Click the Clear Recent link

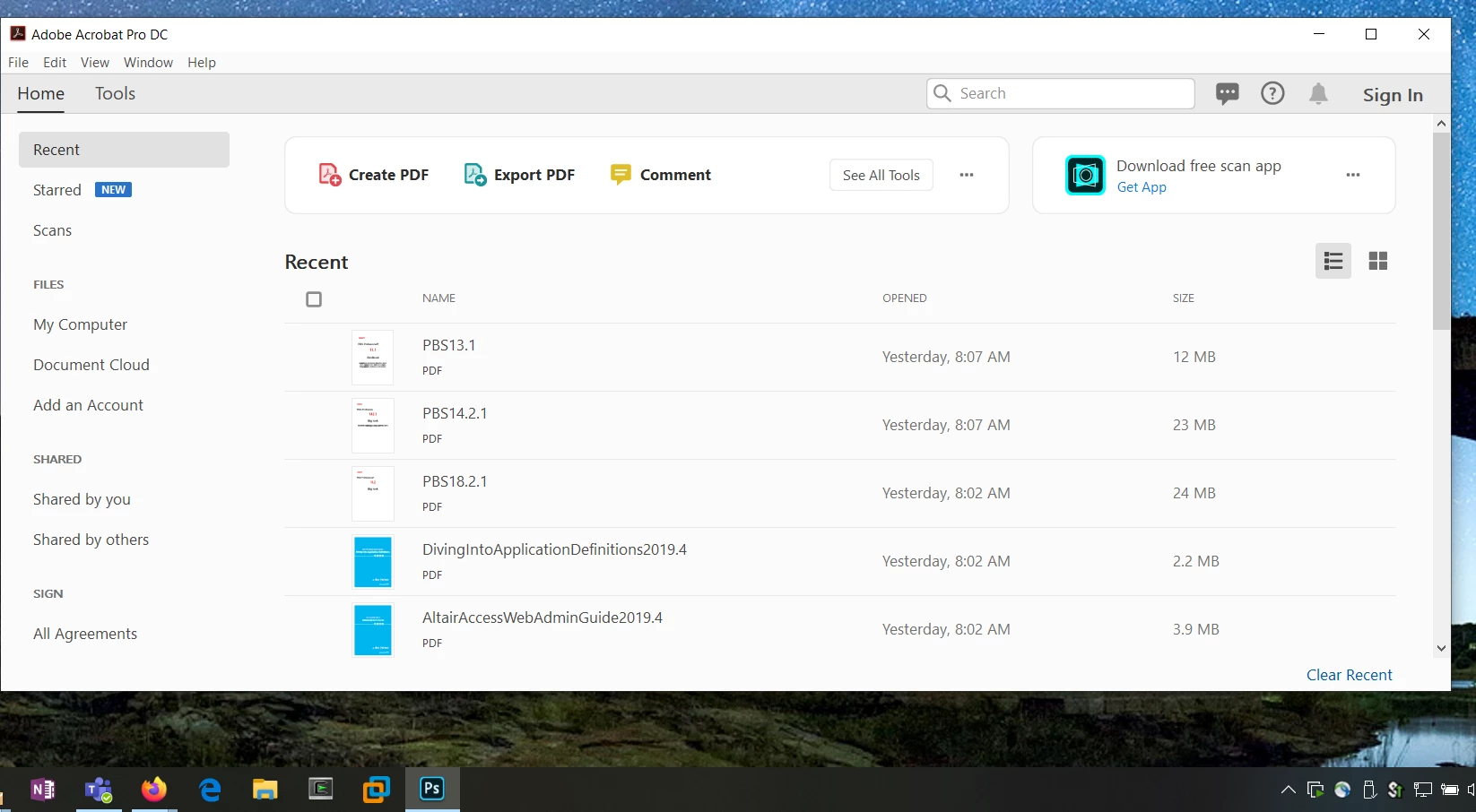[x=1350, y=675]
